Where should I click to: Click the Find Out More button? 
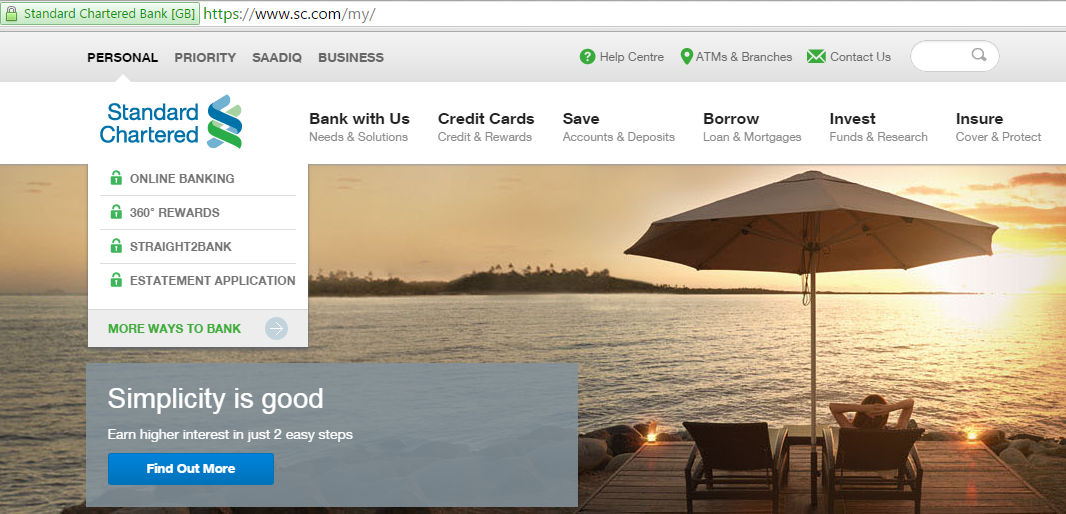coord(191,468)
